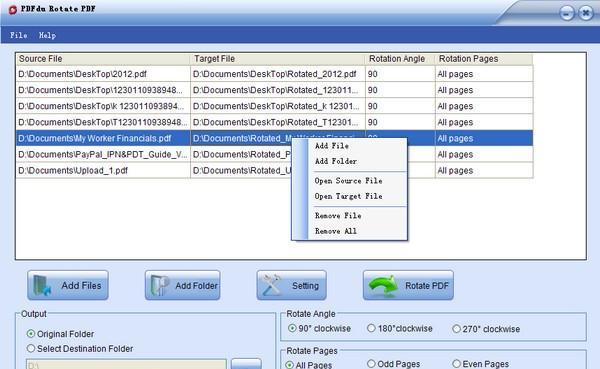Choose Add Folder from the context menu
This screenshot has height=369, width=600.
pyautogui.click(x=336, y=161)
